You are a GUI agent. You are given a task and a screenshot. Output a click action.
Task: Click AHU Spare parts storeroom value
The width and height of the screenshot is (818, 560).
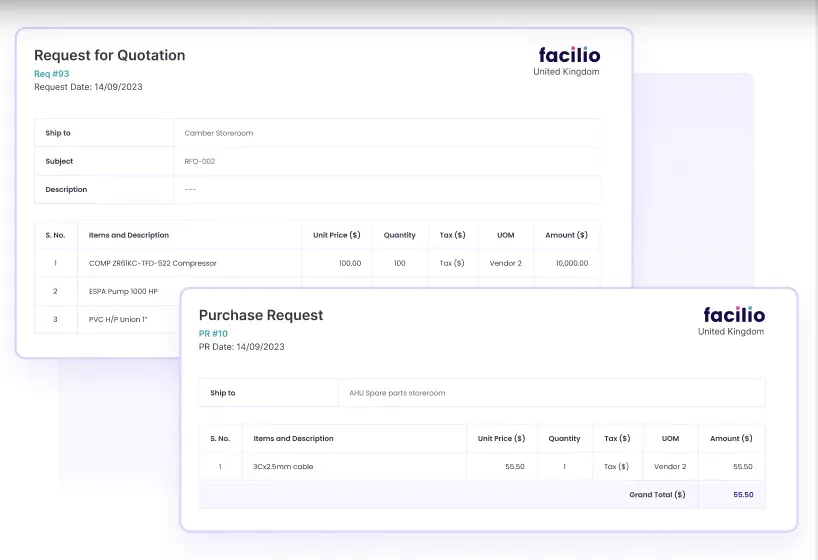pyautogui.click(x=398, y=393)
